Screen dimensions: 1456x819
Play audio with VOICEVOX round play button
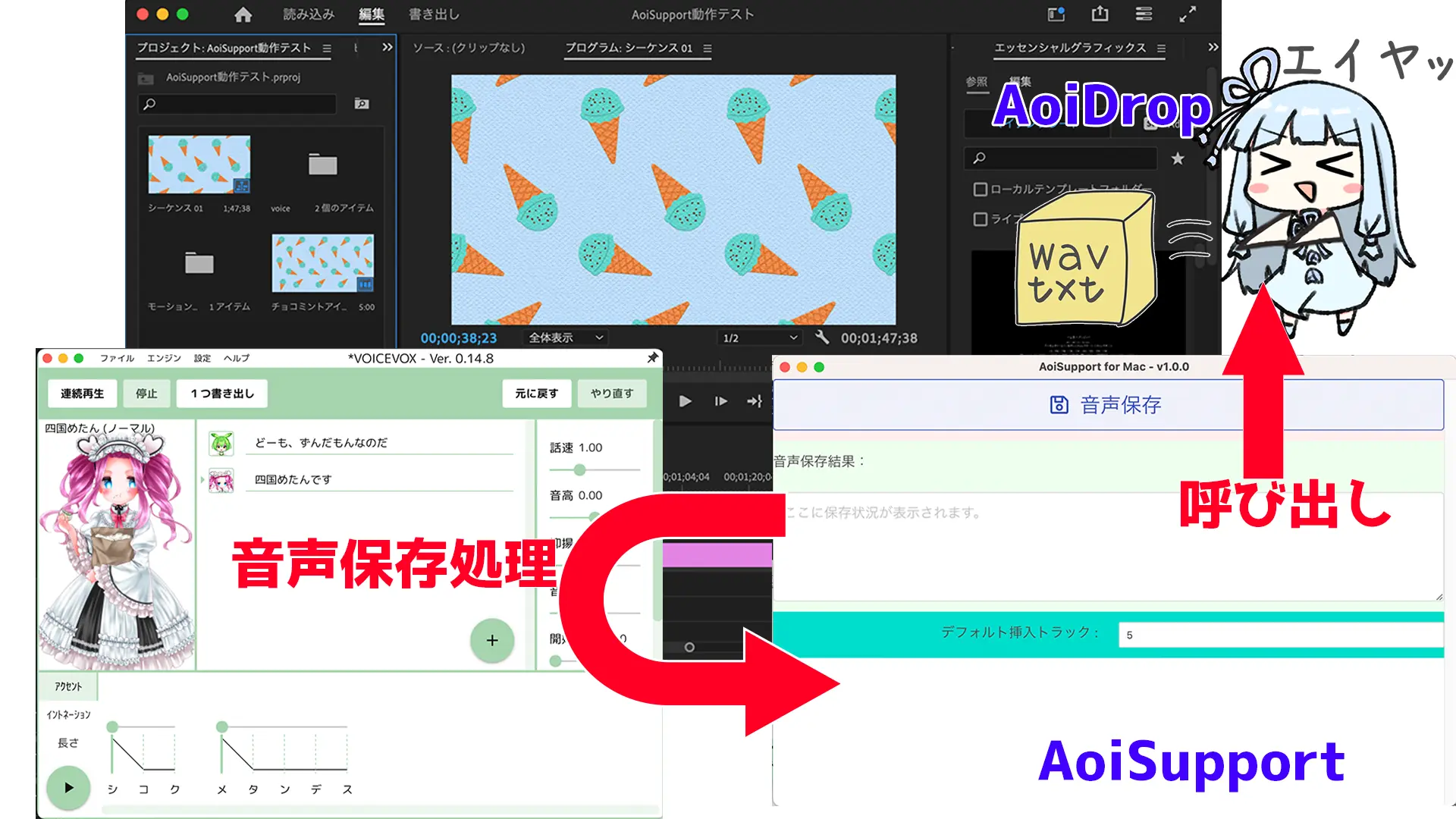pyautogui.click(x=68, y=788)
